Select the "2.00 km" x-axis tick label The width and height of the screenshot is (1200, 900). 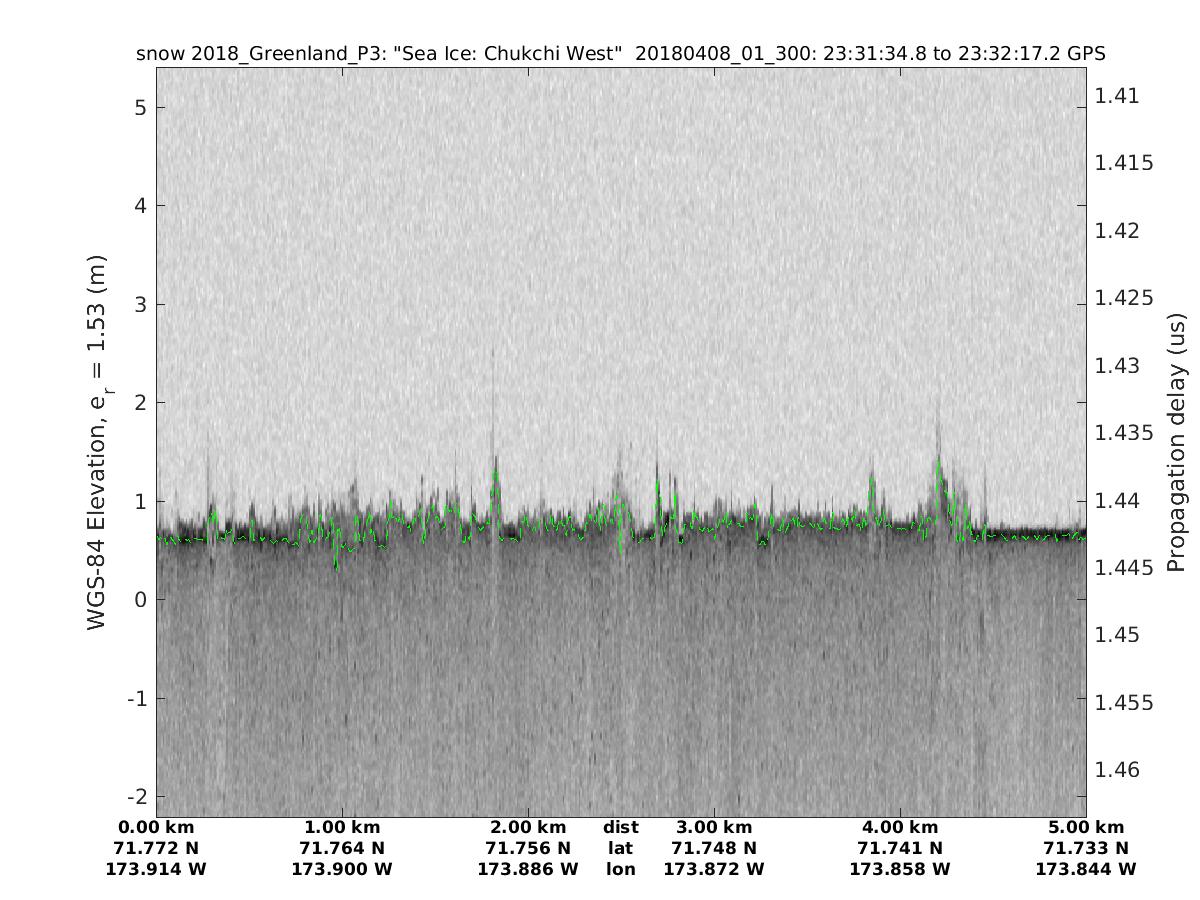(x=528, y=827)
